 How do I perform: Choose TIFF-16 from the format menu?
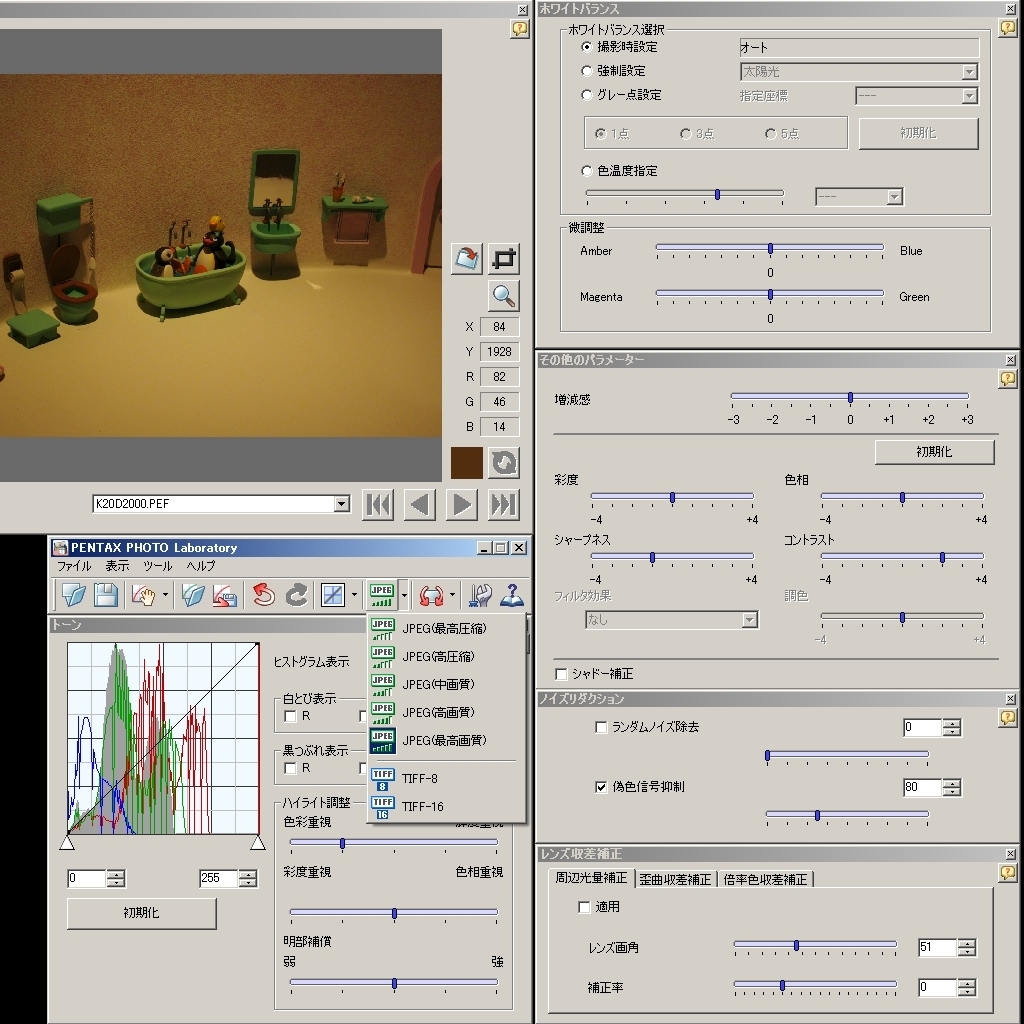click(x=420, y=806)
